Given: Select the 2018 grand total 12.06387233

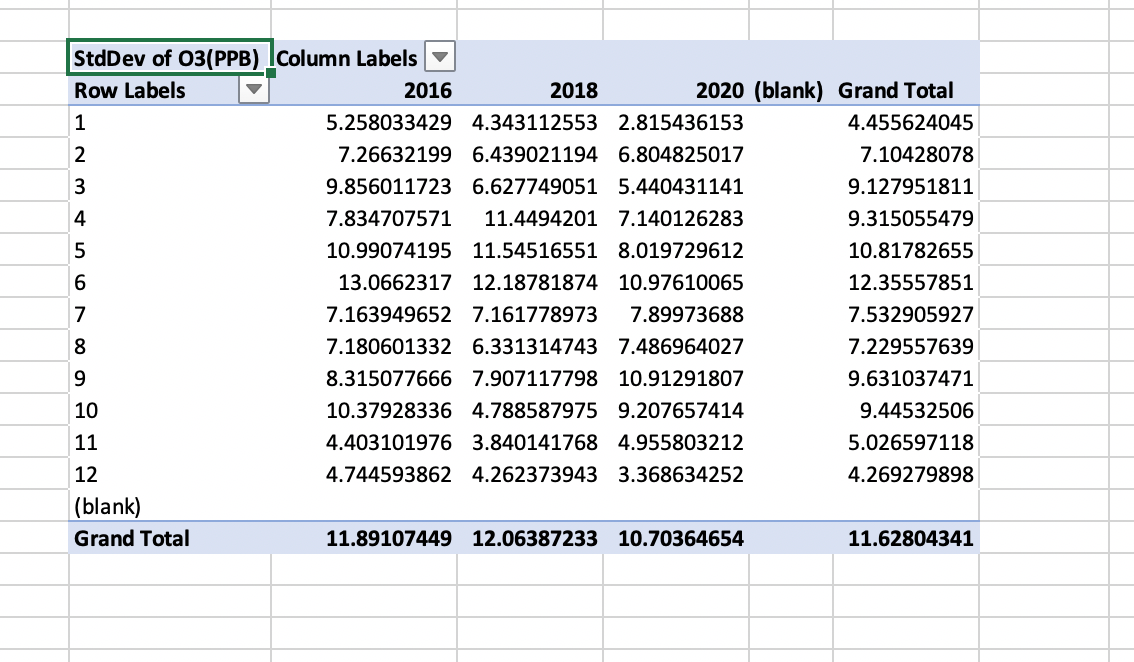Looking at the screenshot, I should tap(535, 539).
